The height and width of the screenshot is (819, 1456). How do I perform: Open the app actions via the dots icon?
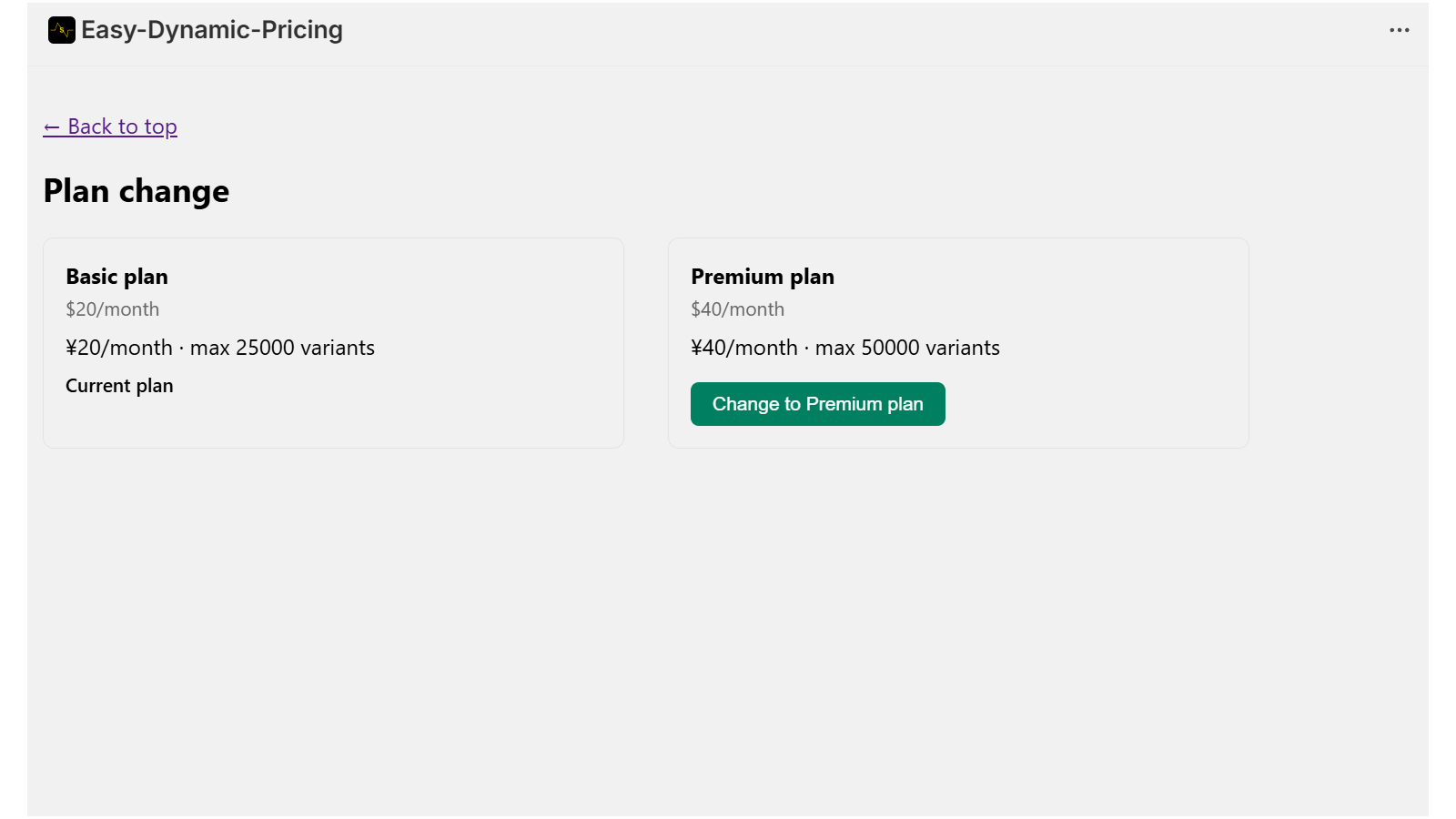1399,29
